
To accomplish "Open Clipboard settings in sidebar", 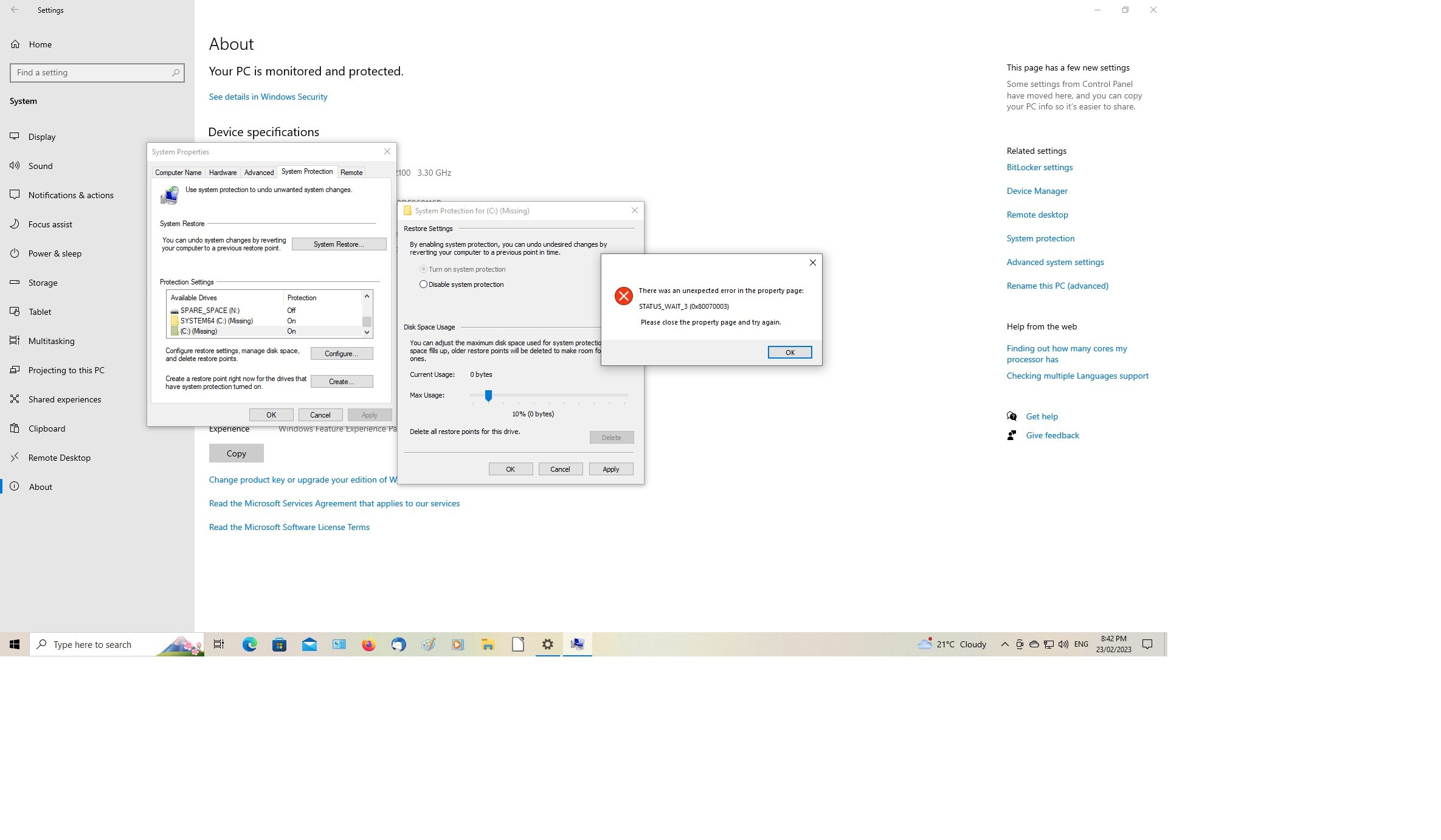I will pyautogui.click(x=46, y=429).
